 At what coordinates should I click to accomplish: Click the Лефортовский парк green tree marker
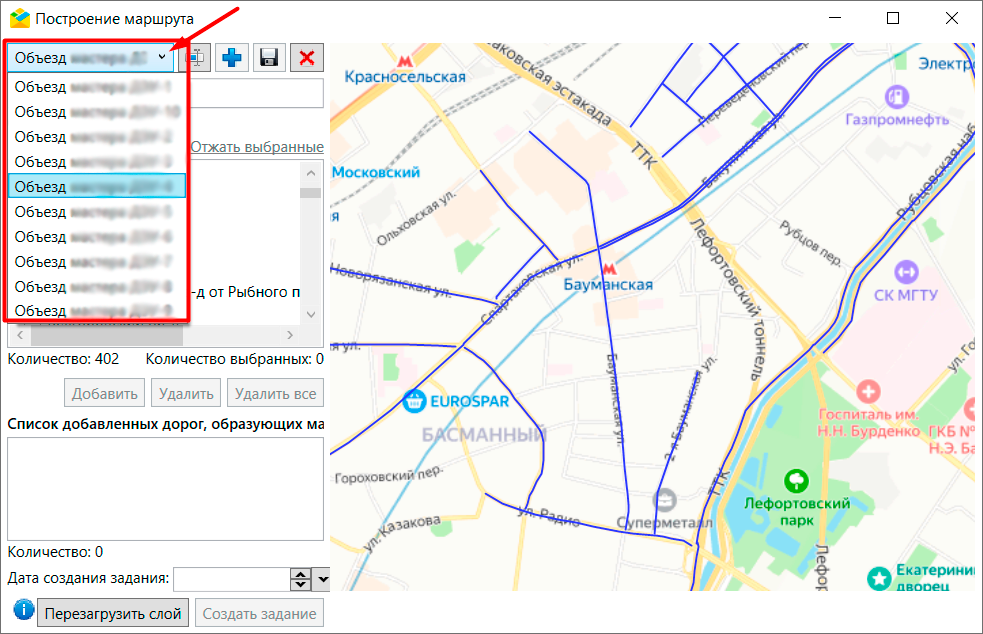pos(797,481)
